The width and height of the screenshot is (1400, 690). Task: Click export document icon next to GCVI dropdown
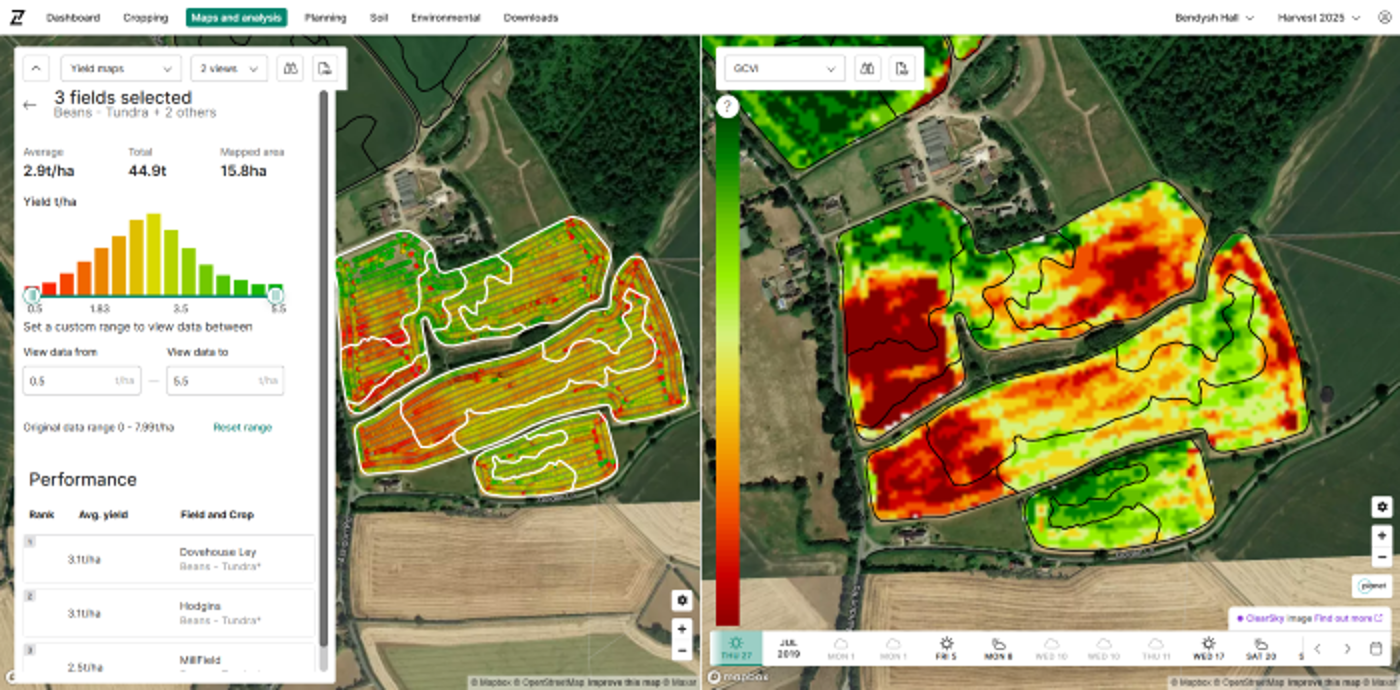click(902, 68)
